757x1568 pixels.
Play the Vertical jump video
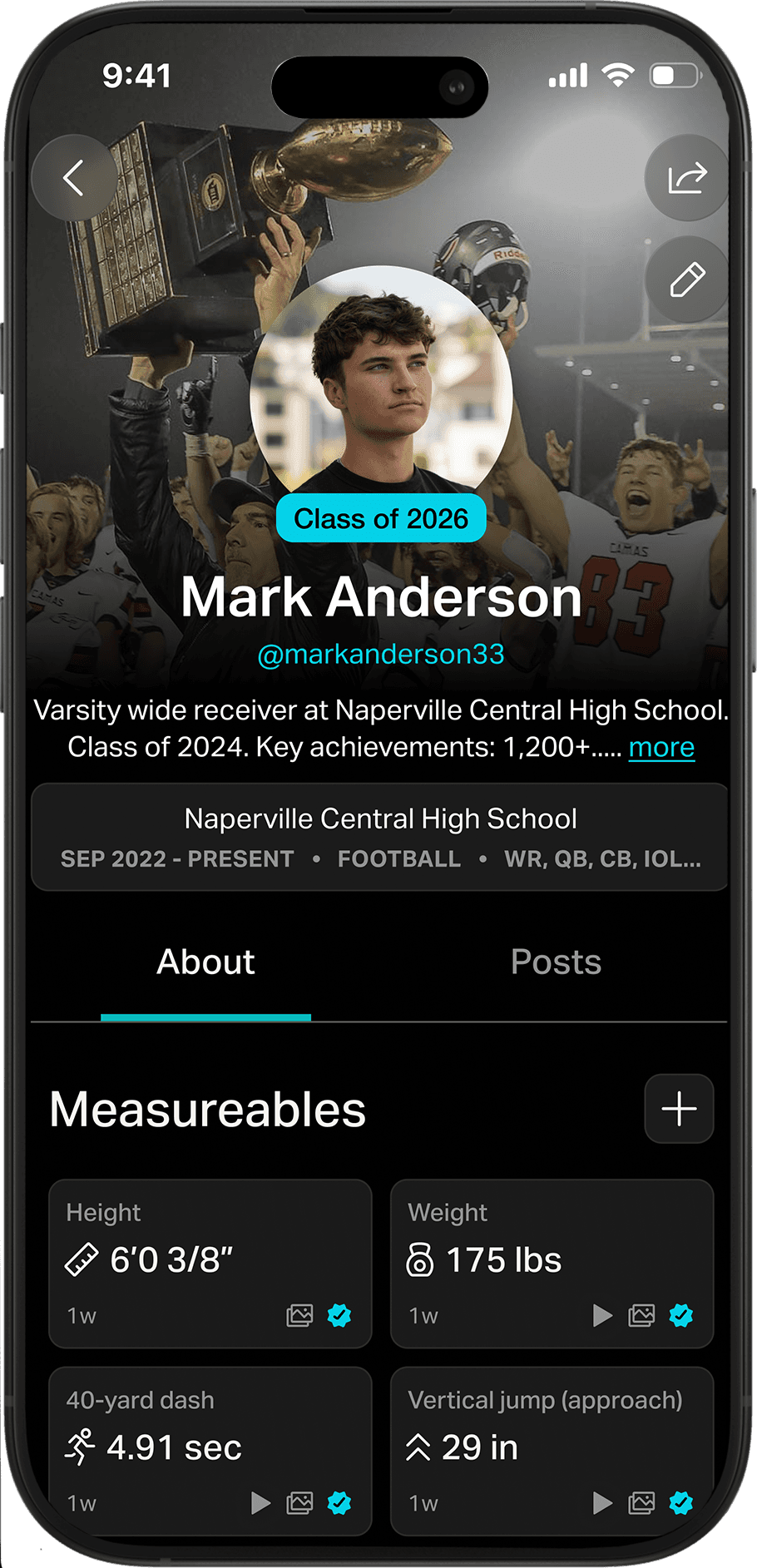point(602,1502)
